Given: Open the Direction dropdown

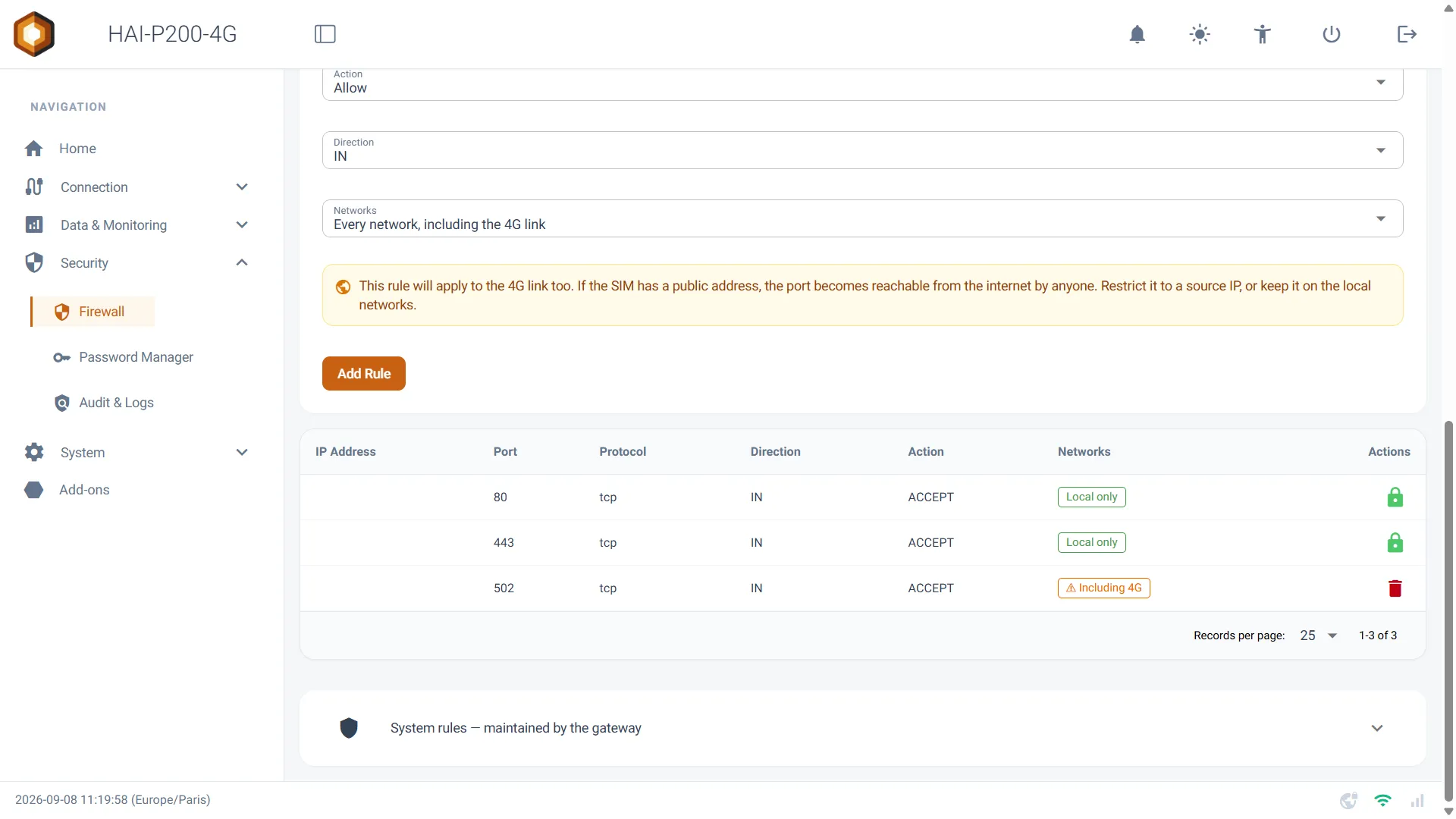Looking at the screenshot, I should 862,150.
